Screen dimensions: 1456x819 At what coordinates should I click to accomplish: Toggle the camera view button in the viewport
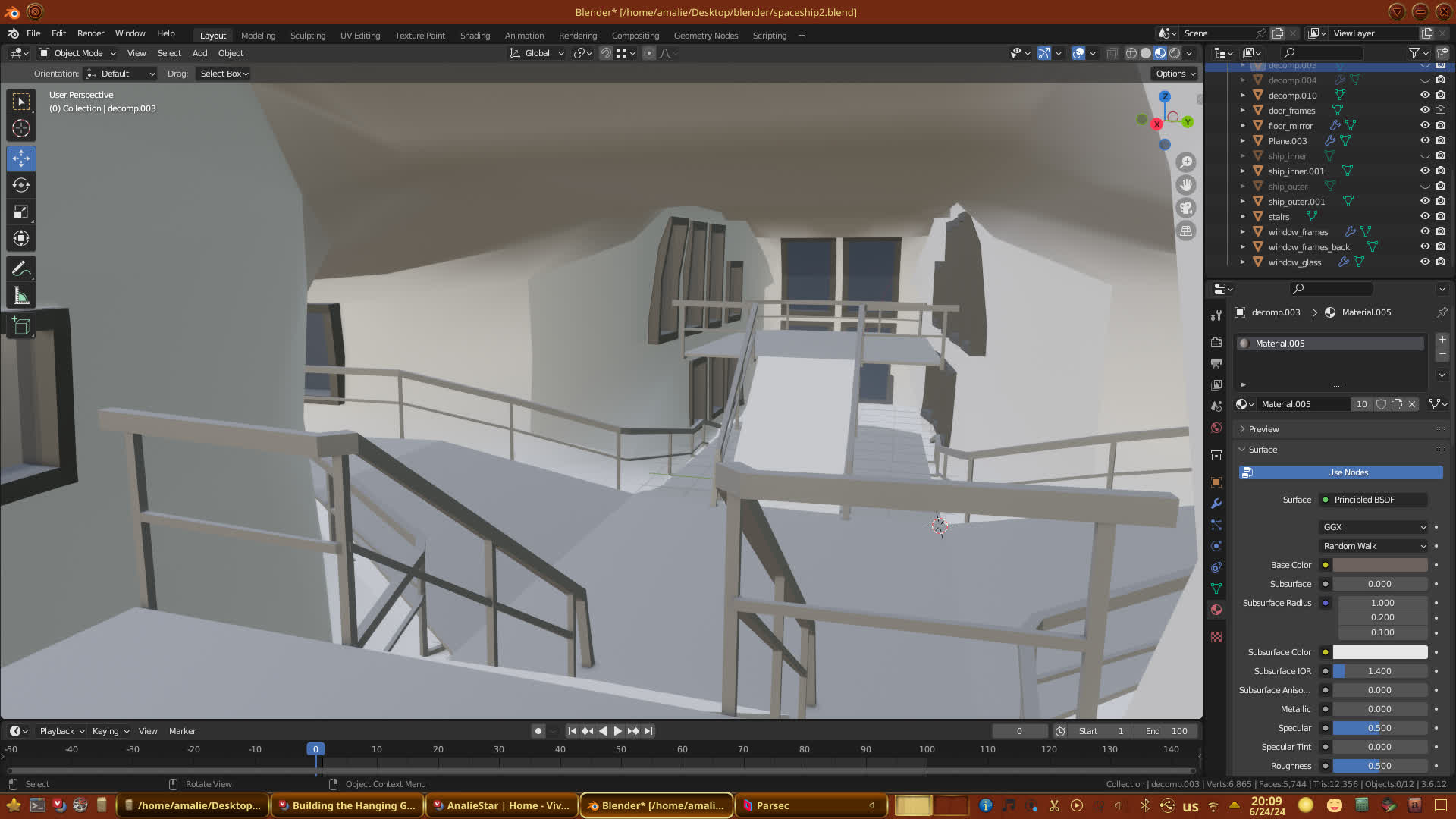pos(1186,208)
